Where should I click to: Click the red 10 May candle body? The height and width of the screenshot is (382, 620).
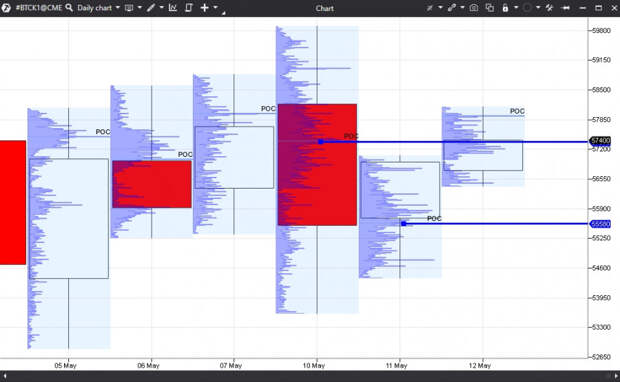(318, 165)
